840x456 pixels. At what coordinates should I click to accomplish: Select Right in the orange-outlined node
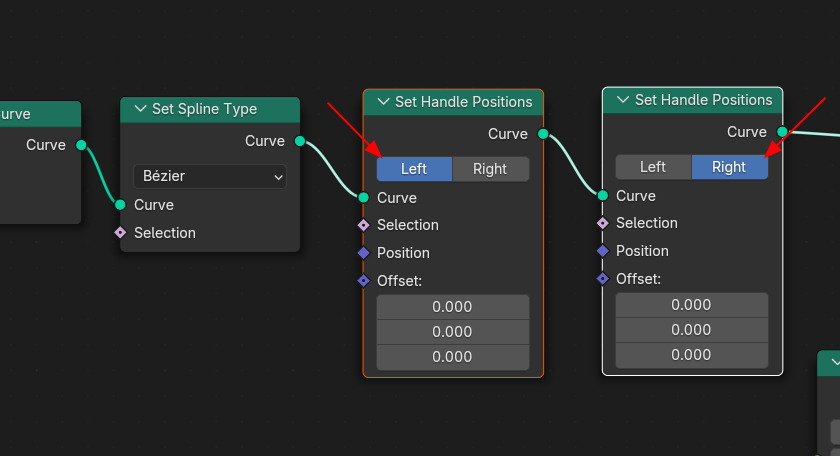tap(490, 169)
